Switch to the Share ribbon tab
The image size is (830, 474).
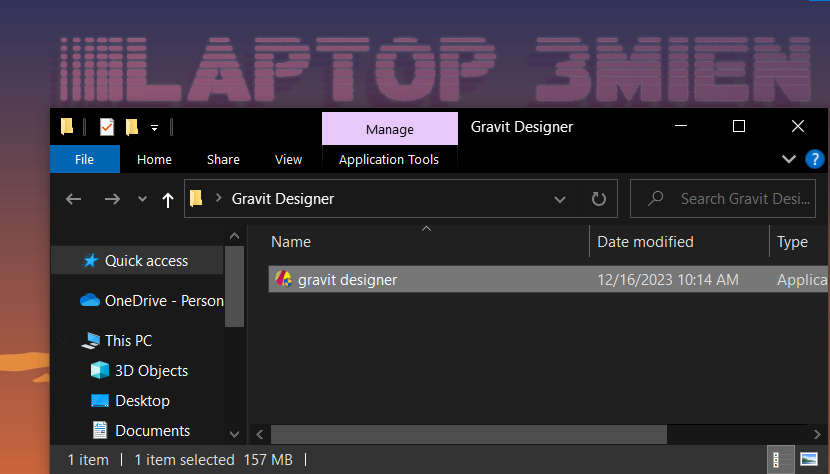coord(223,159)
